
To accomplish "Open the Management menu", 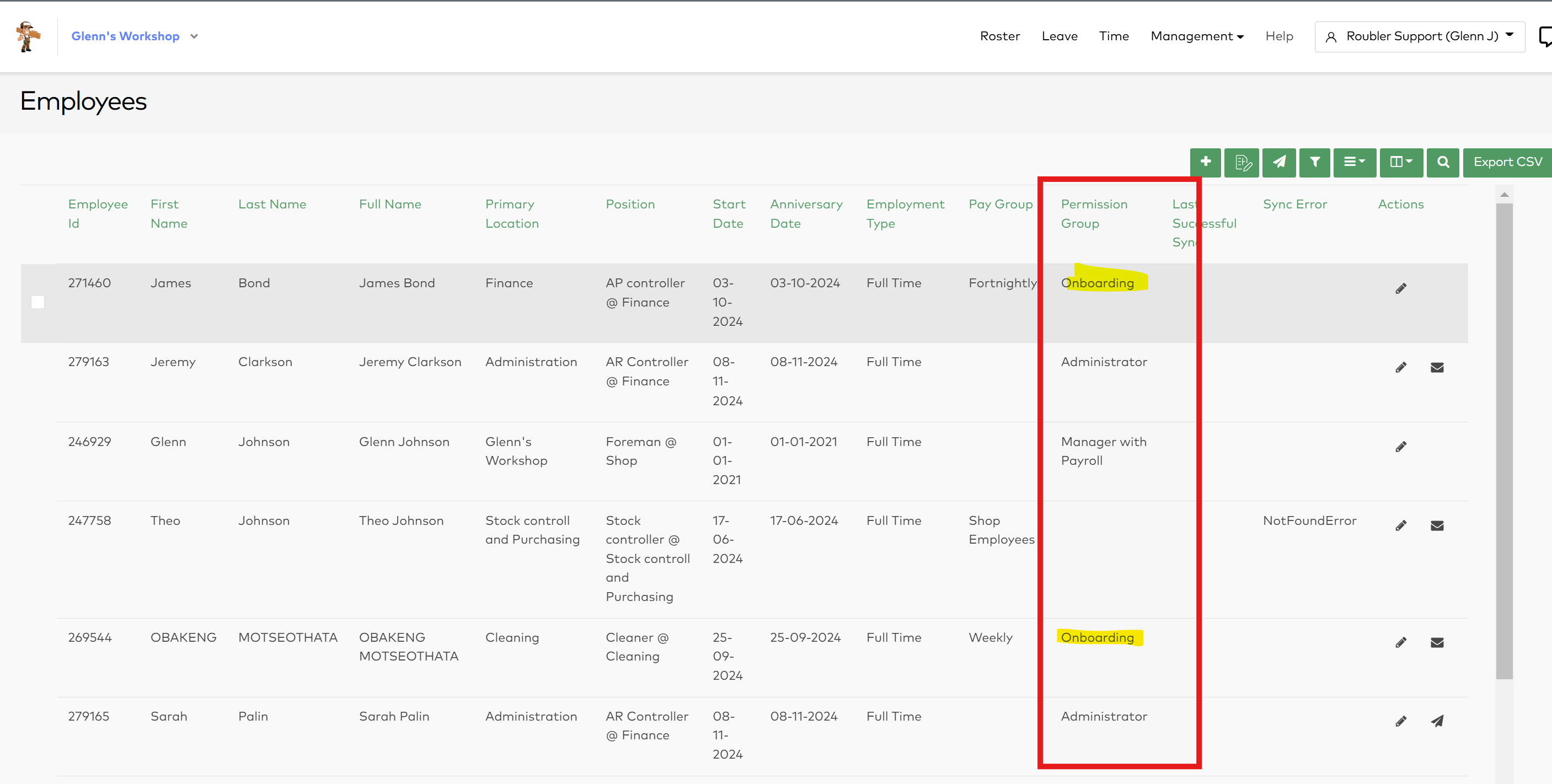I will click(x=1196, y=37).
